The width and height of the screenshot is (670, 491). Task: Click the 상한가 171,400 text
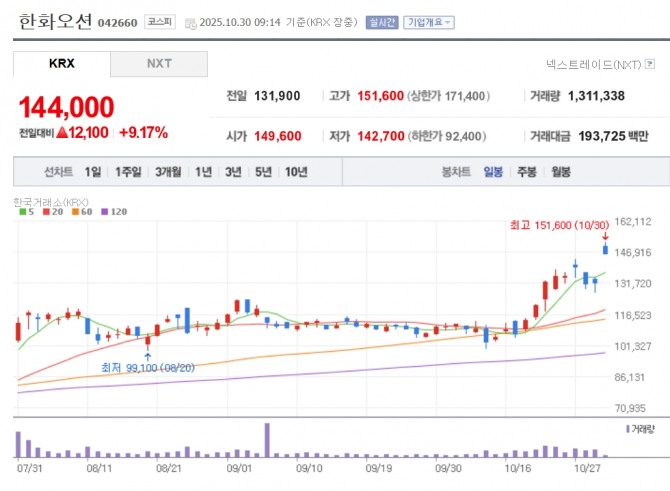448,96
